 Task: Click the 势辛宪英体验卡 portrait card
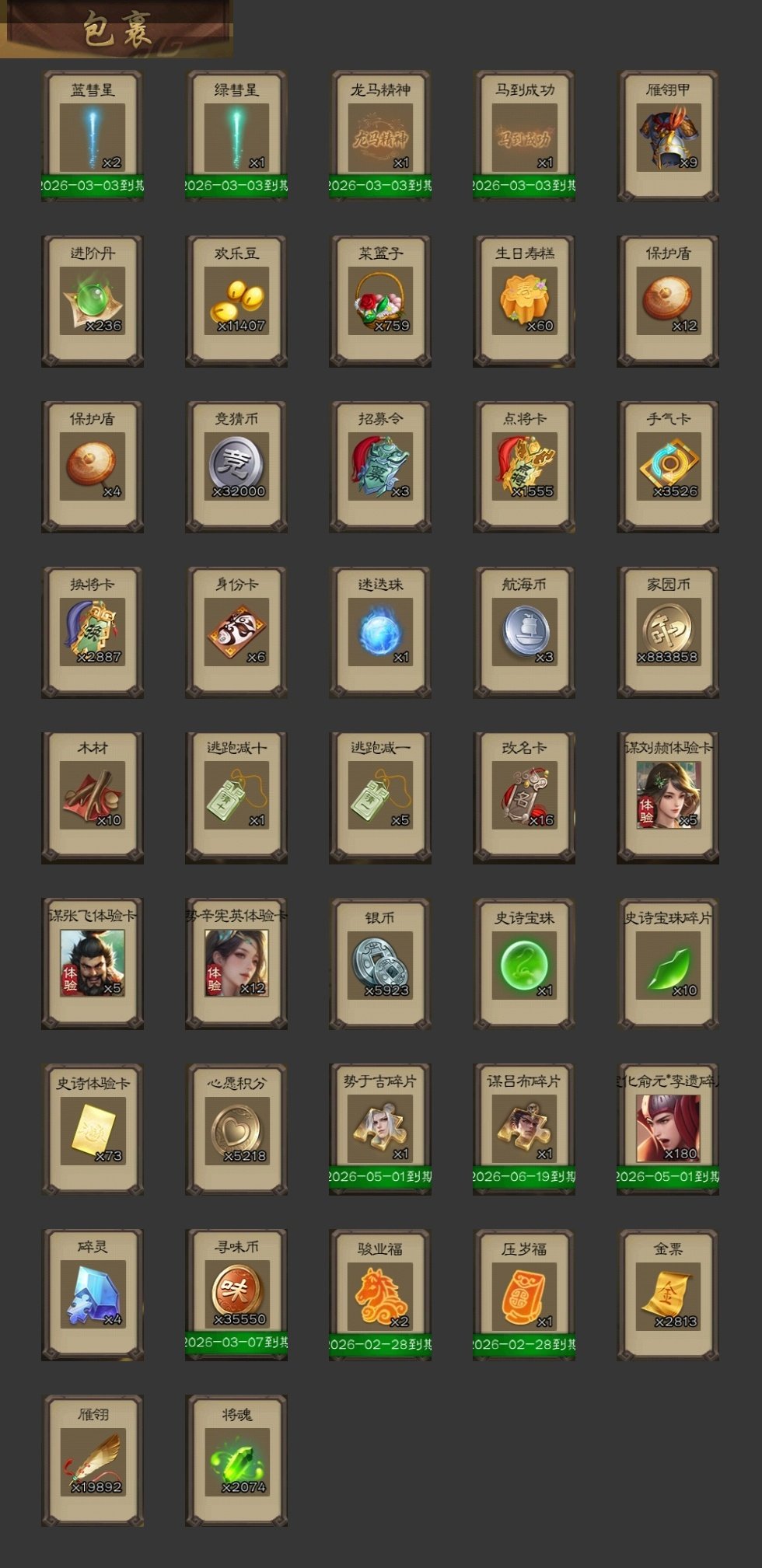pyautogui.click(x=236, y=964)
